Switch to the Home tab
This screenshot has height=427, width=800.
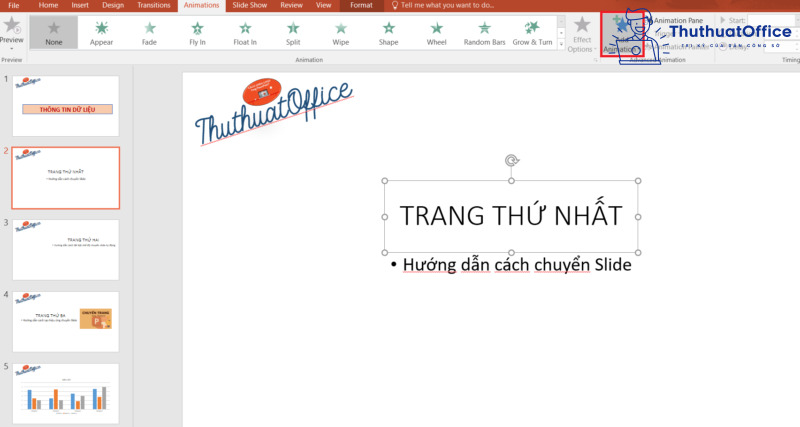coord(48,5)
